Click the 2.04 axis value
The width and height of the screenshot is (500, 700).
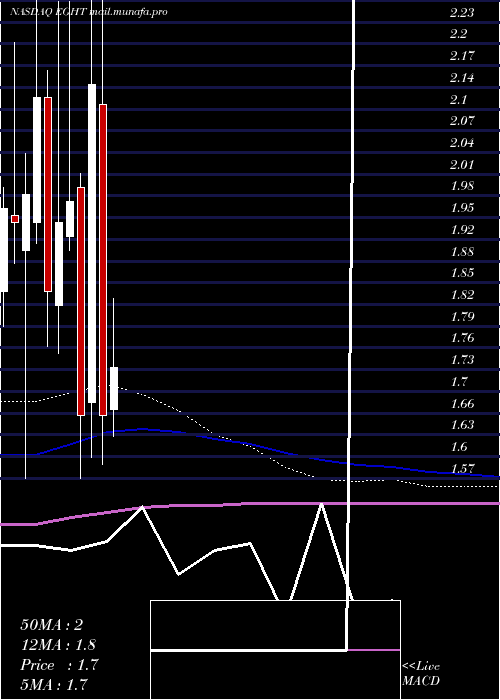462,143
